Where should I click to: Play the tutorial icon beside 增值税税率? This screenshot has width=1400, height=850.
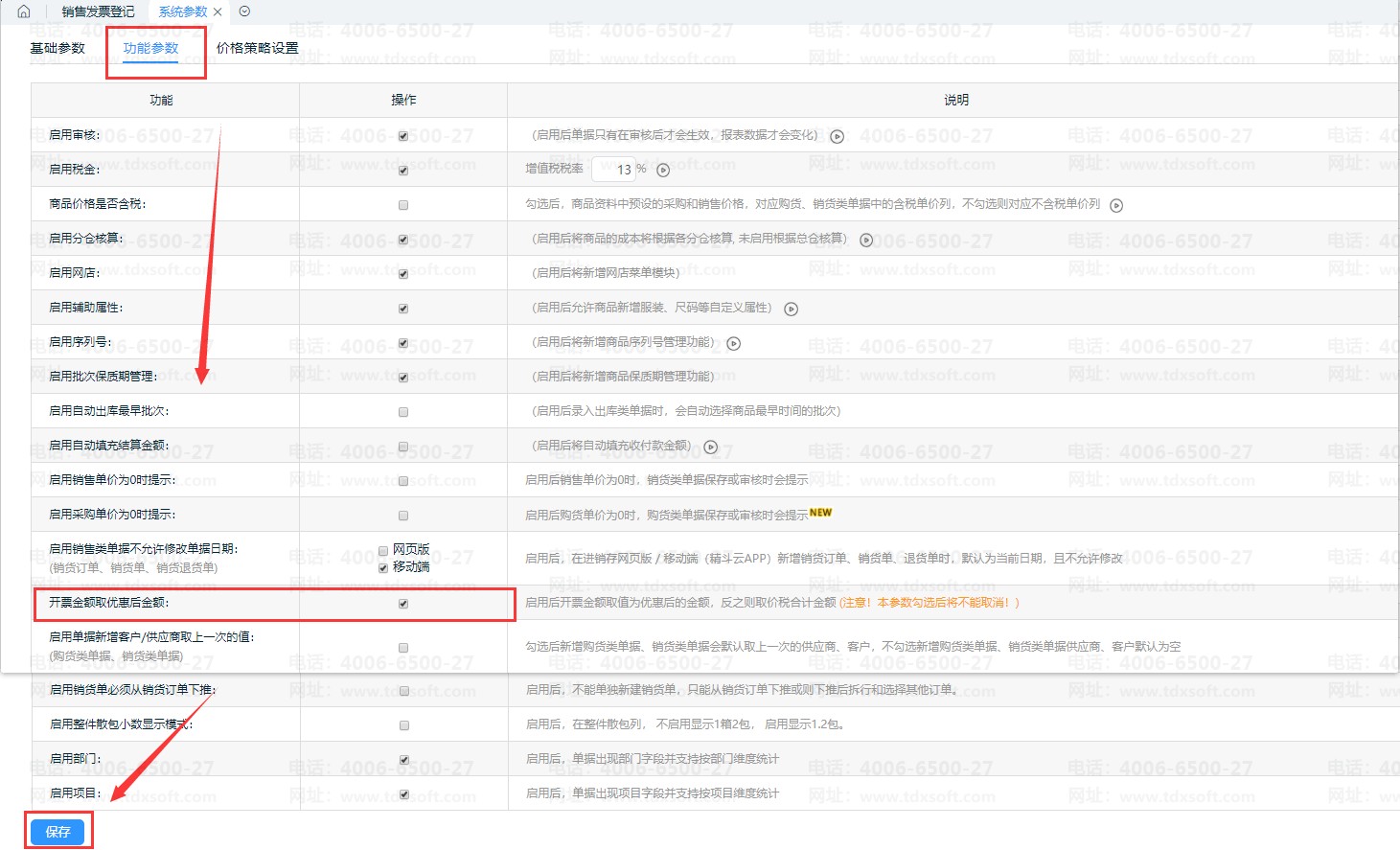[663, 171]
